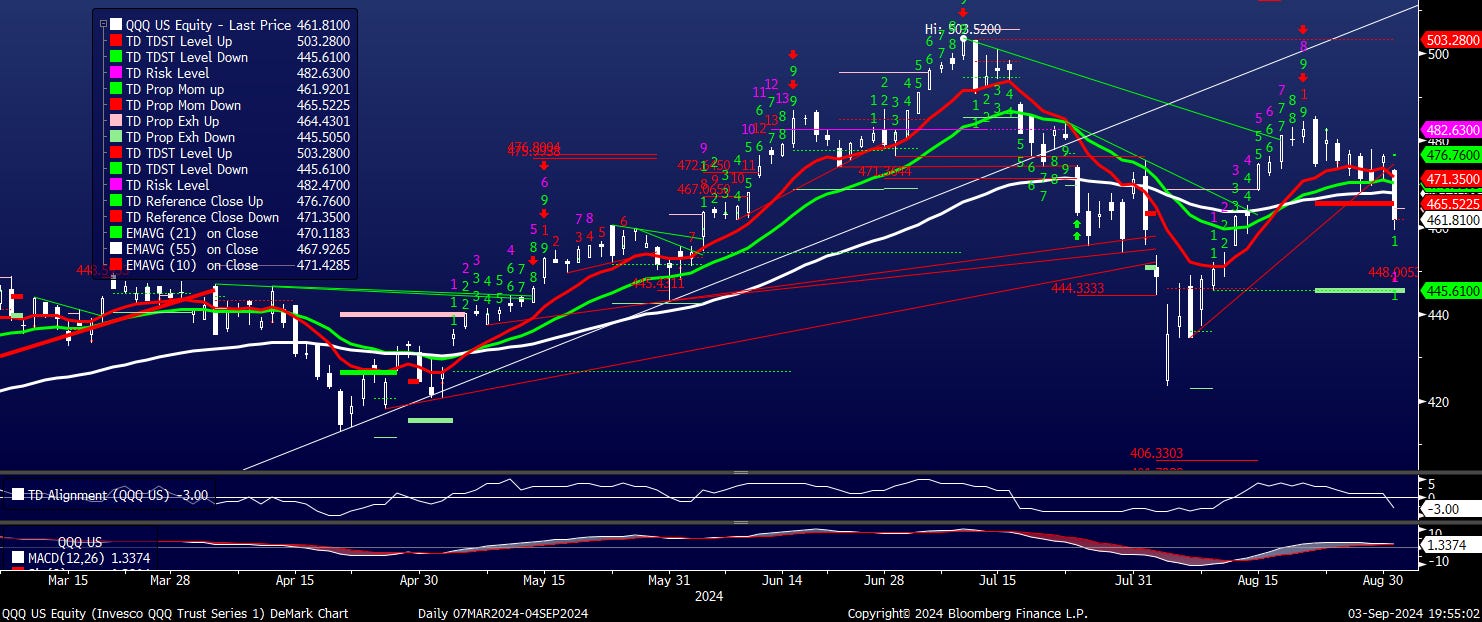Click the 482.4700 value in the legend

coord(322,185)
